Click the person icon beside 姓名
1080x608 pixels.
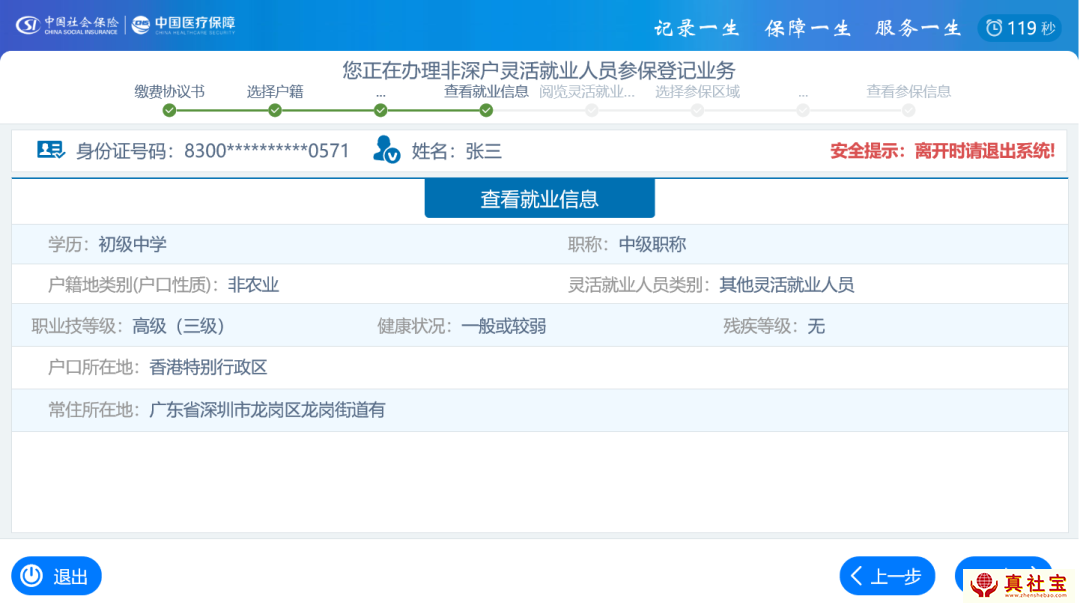click(386, 150)
